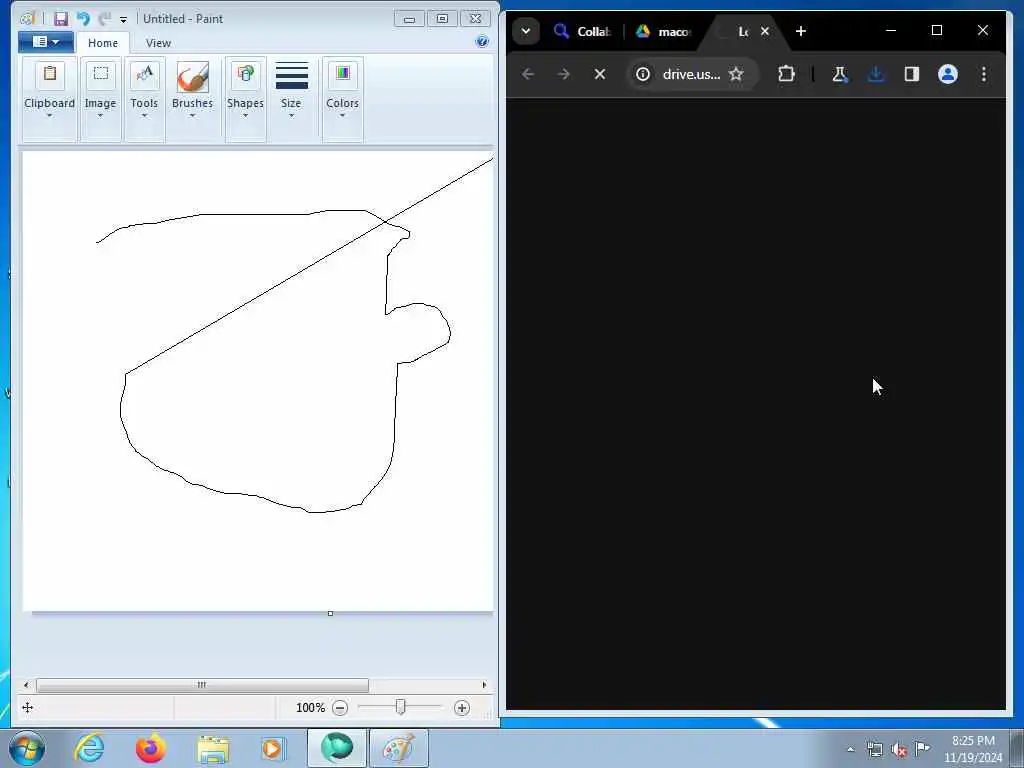Switch to the View ribbon tab
The image size is (1024, 768).
click(158, 43)
